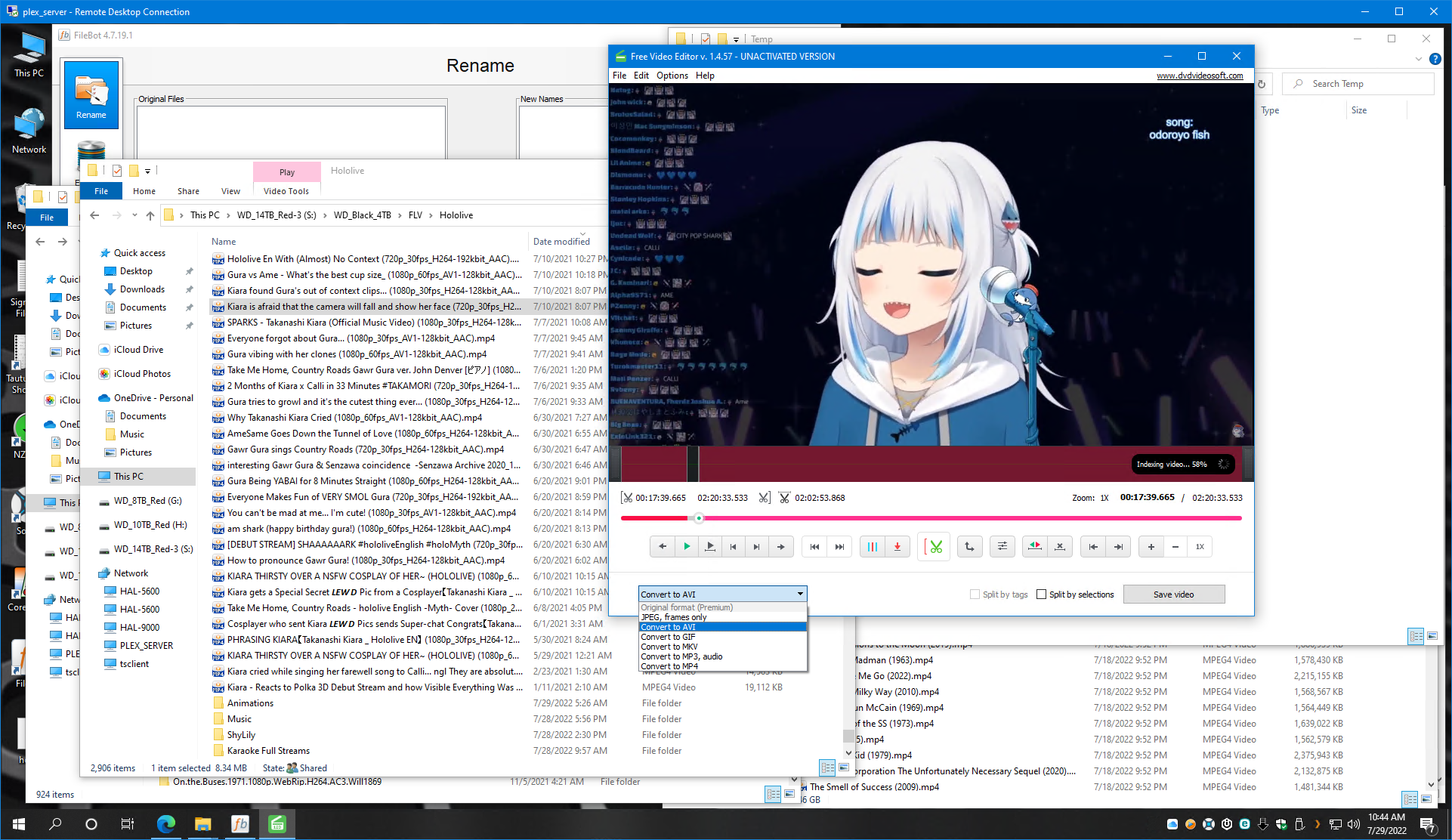The height and width of the screenshot is (840, 1452).
Task: Open the View ribbon tab in Explorer
Action: tap(230, 191)
